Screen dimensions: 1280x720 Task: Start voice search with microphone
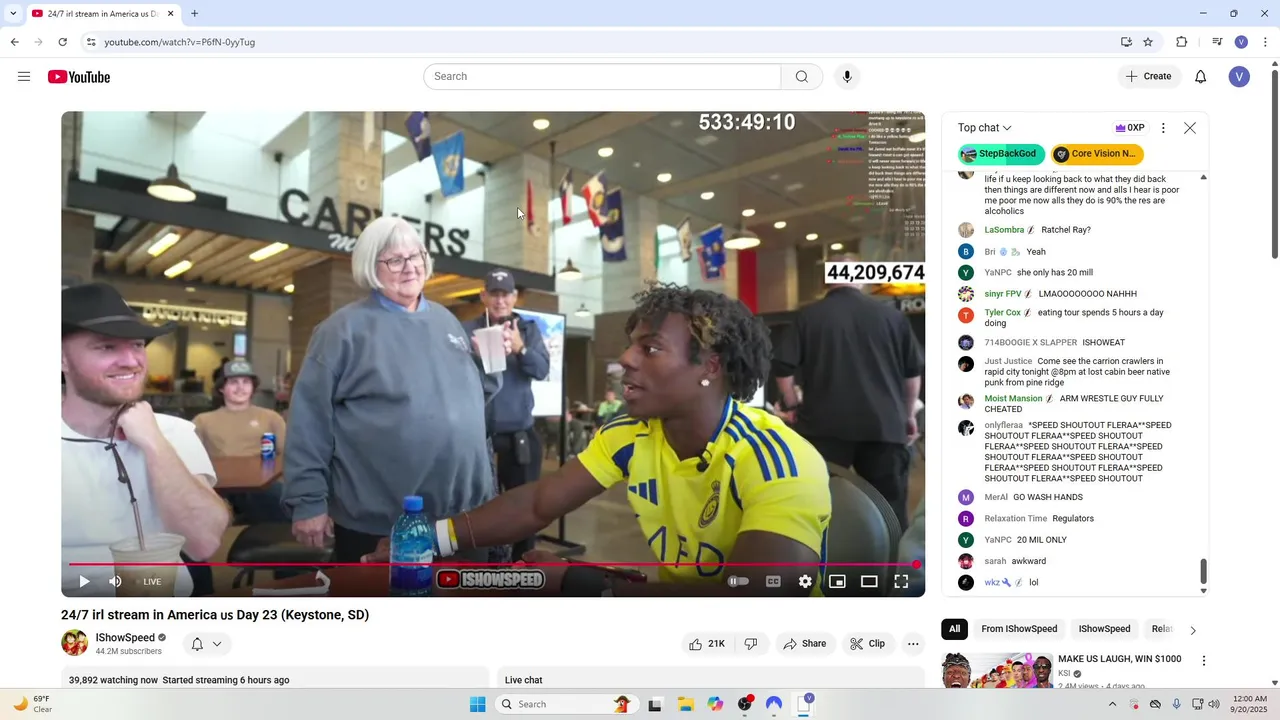tap(847, 77)
